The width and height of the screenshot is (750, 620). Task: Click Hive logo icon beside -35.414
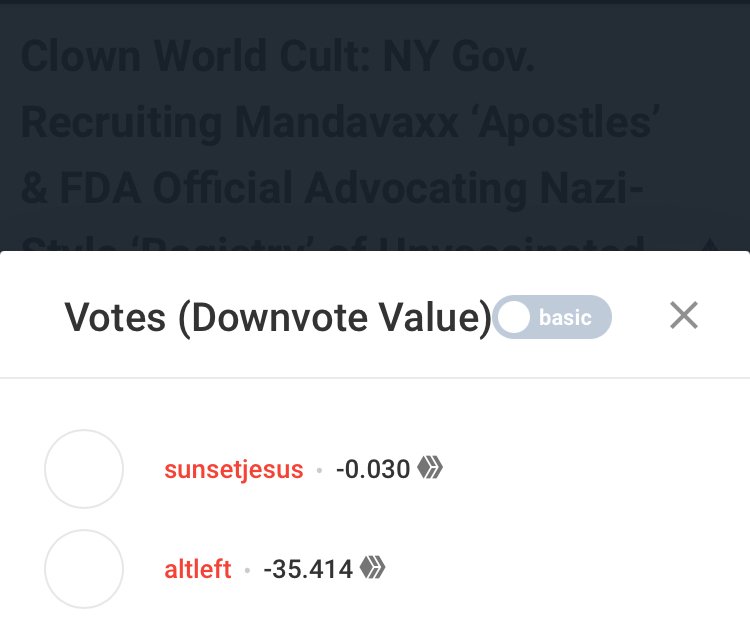(373, 567)
